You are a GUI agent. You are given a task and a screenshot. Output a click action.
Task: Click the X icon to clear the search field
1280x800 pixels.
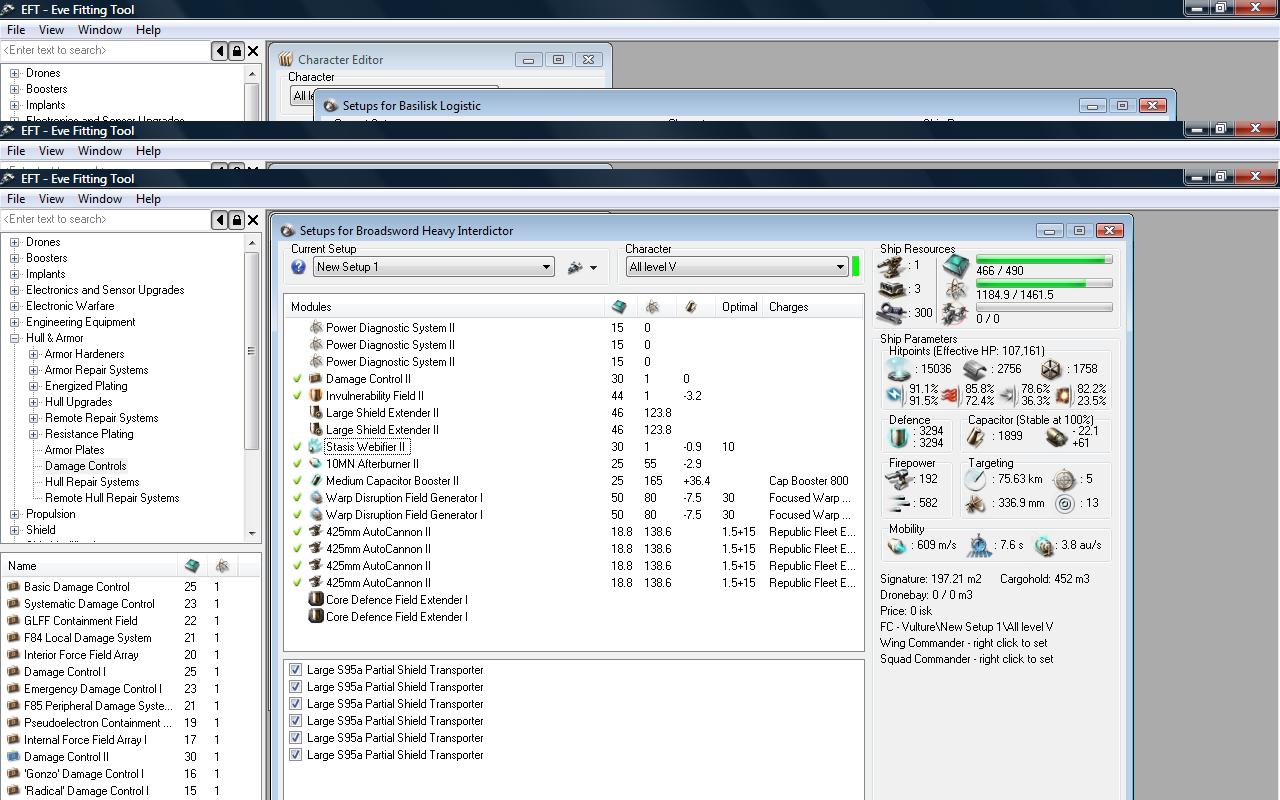point(253,219)
